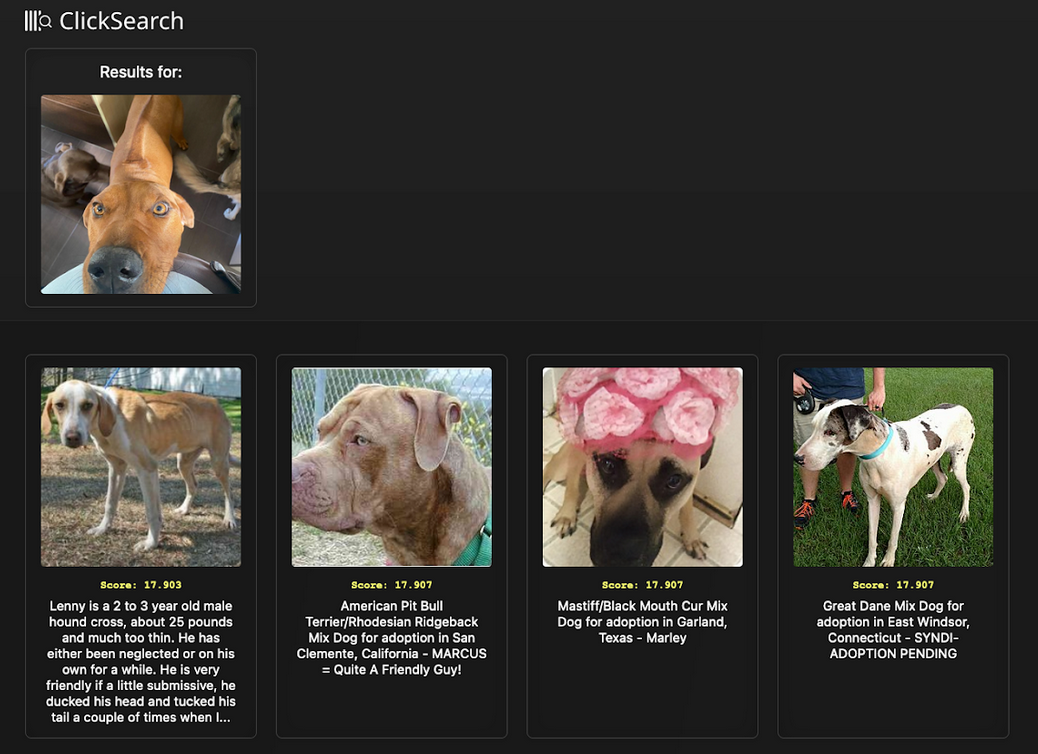Image resolution: width=1038 pixels, height=754 pixels.
Task: Click the score under the Pit Bull photo
Action: tap(392, 585)
